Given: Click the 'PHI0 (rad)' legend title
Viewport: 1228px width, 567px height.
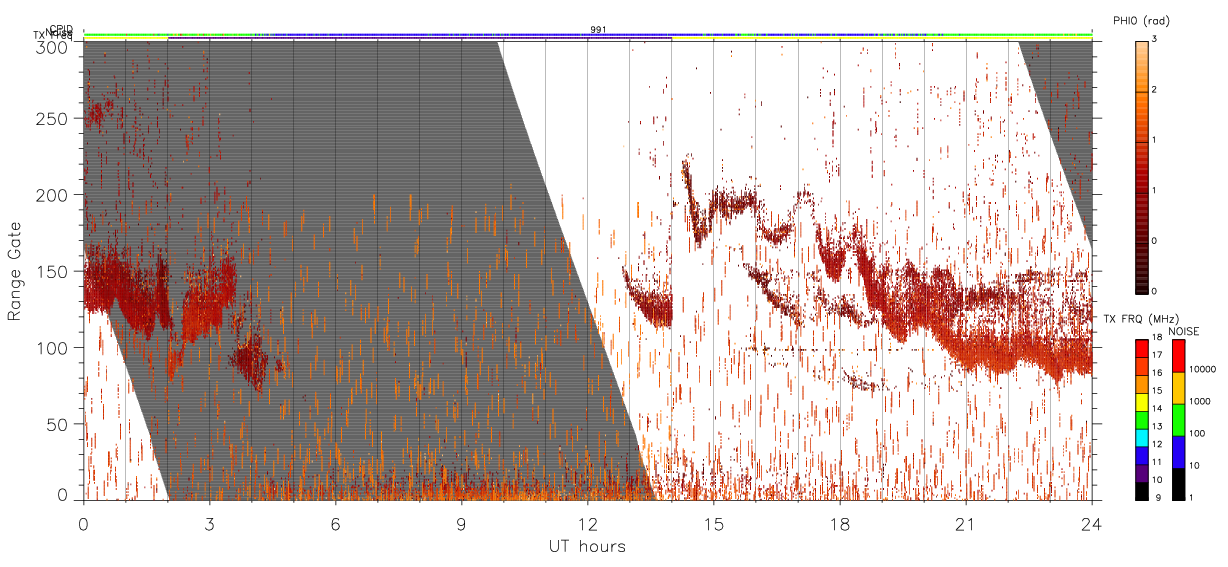Looking at the screenshot, I should (x=1141, y=21).
